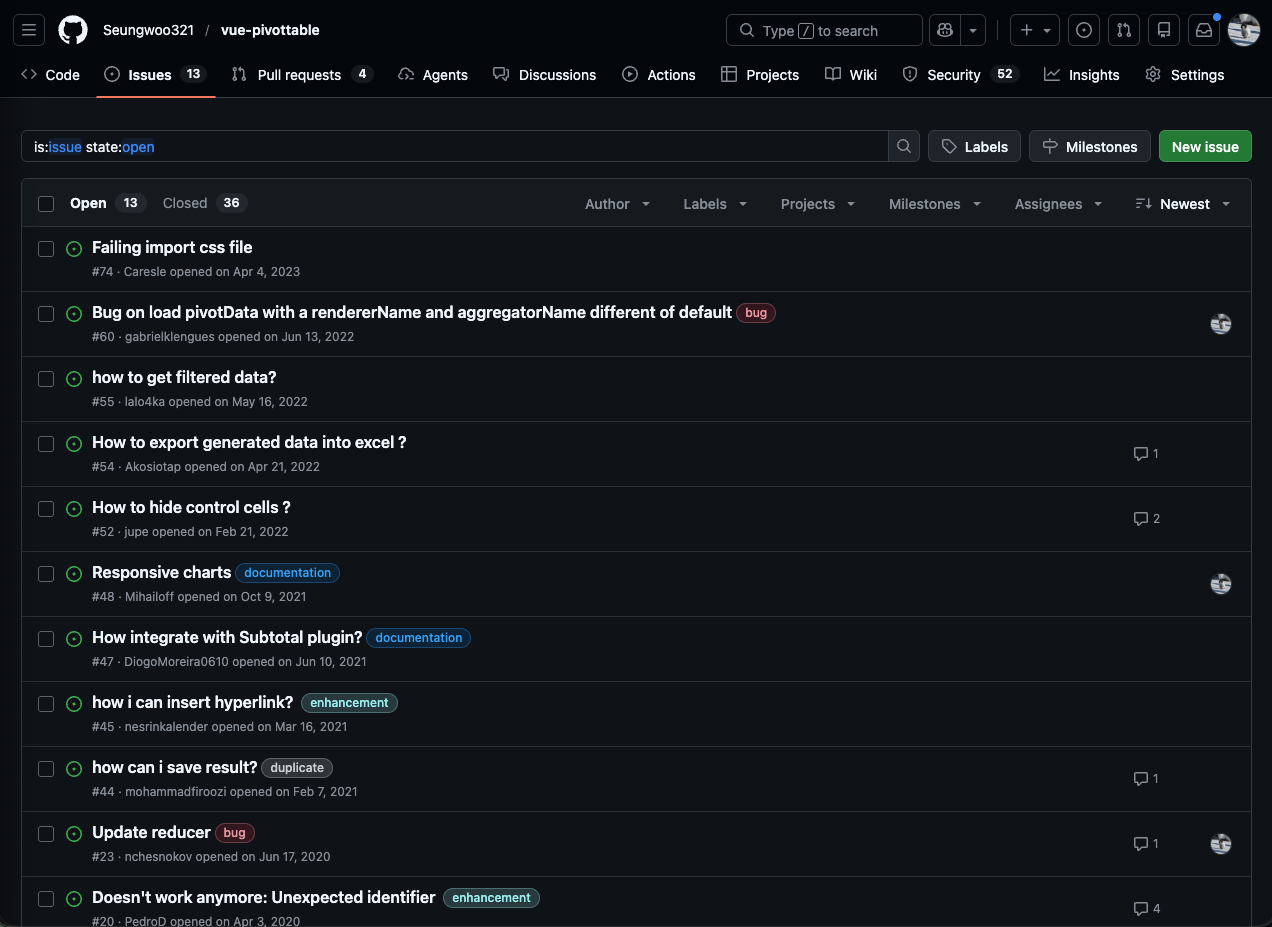Check the select-all issues checkbox
This screenshot has height=927, width=1272.
[45, 203]
